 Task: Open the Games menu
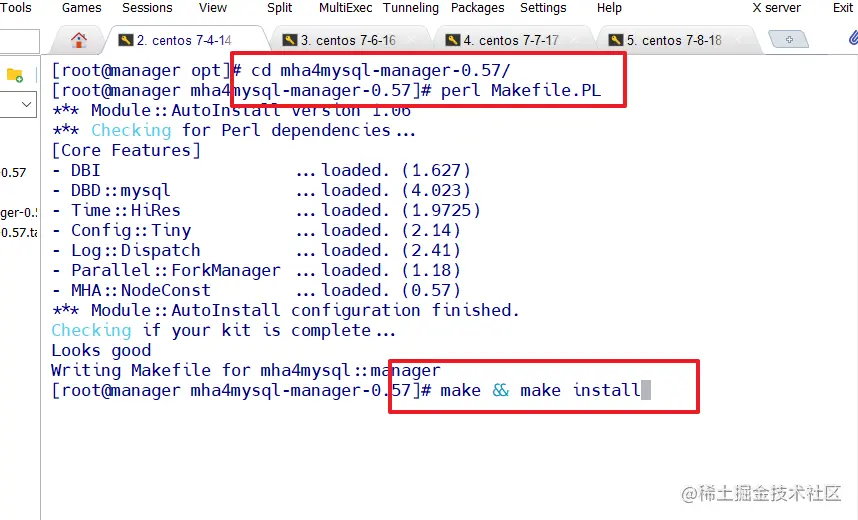[x=82, y=8]
